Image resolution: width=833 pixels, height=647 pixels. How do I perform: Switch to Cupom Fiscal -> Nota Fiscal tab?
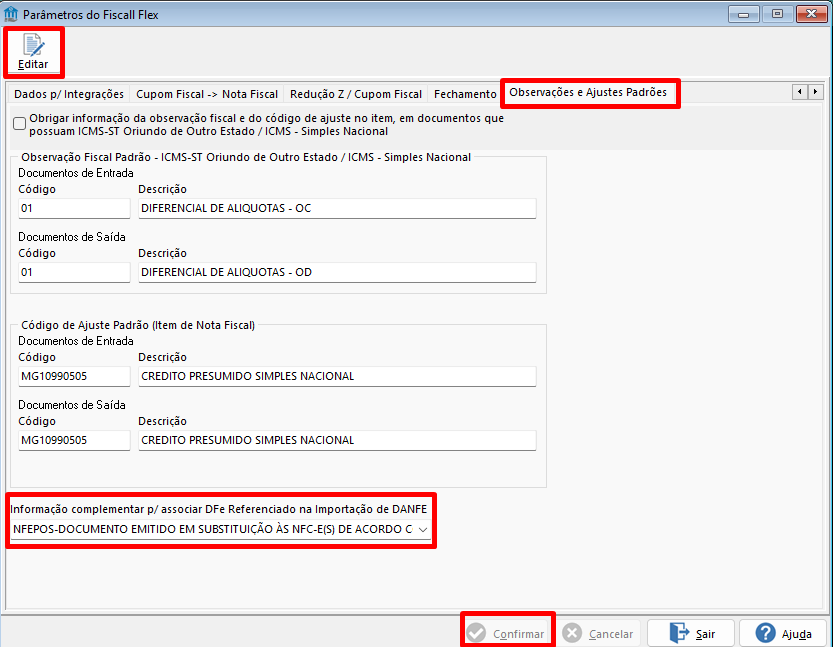(207, 94)
